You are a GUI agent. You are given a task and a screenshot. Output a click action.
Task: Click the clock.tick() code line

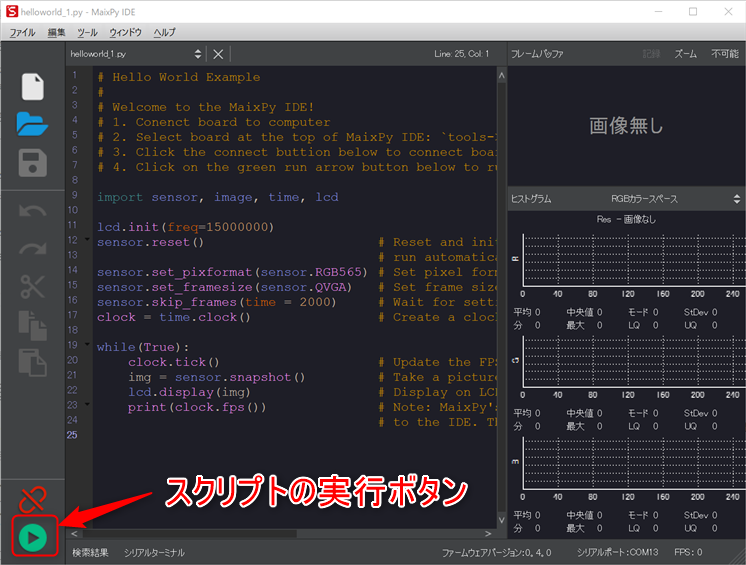click(174, 362)
